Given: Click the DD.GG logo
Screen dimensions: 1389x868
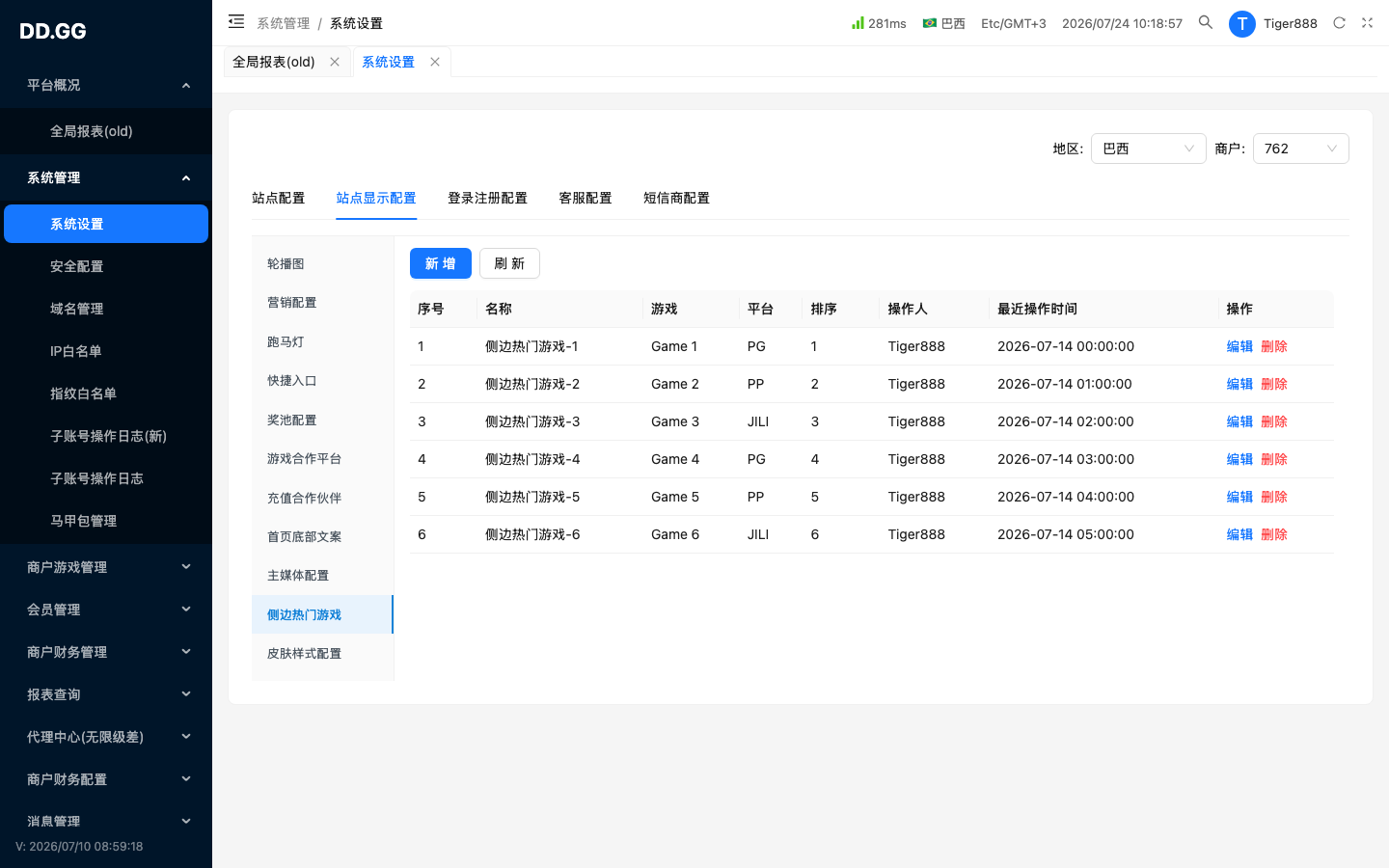Looking at the screenshot, I should (53, 31).
